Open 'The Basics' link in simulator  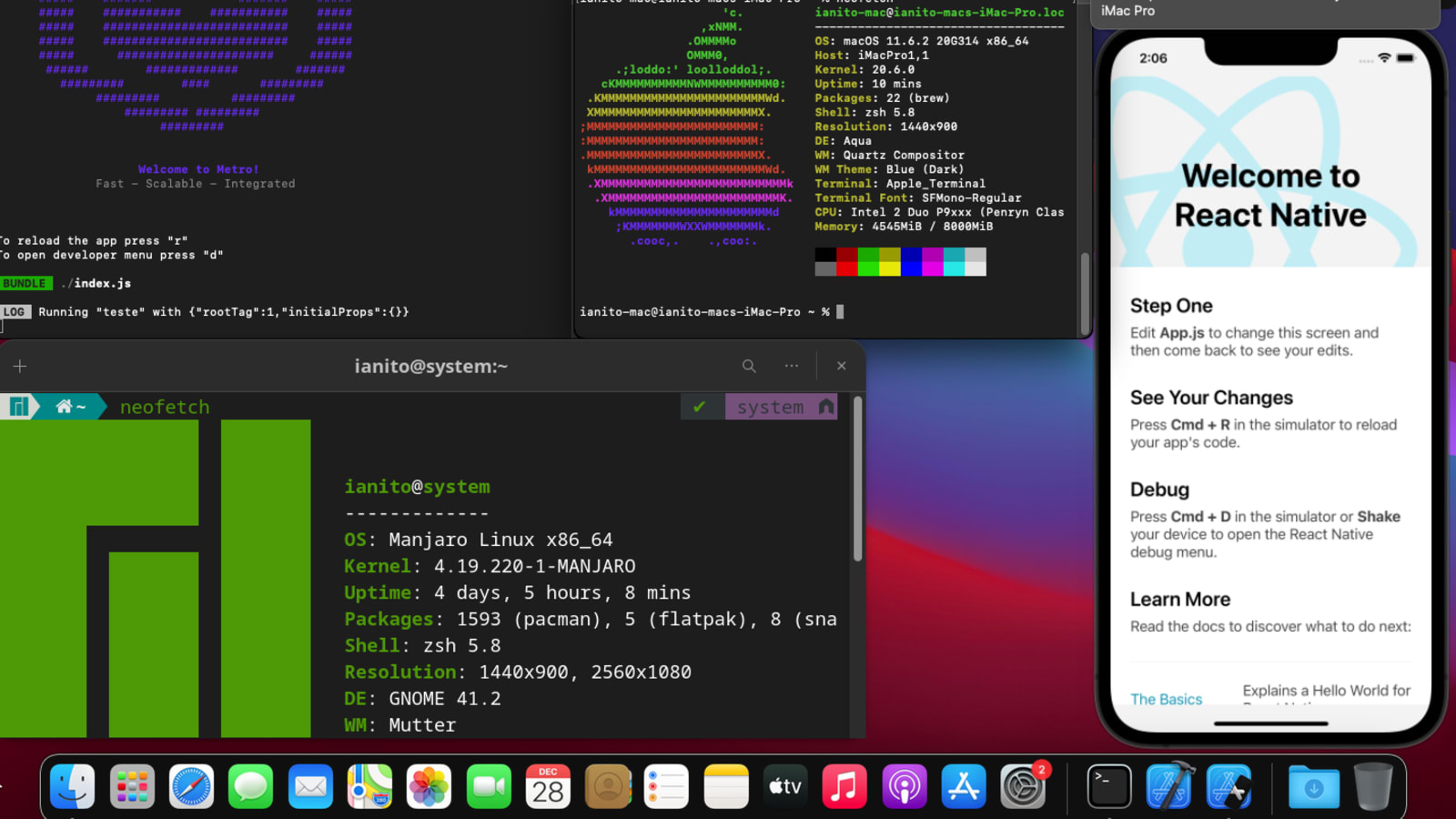click(1166, 699)
